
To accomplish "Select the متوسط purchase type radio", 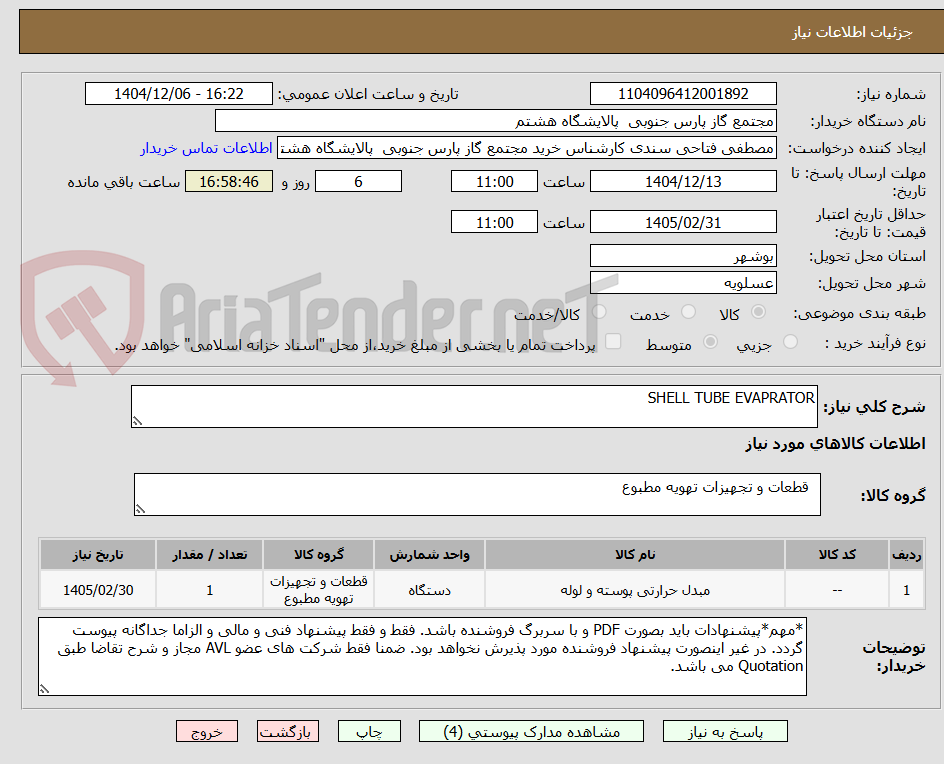I will point(710,342).
